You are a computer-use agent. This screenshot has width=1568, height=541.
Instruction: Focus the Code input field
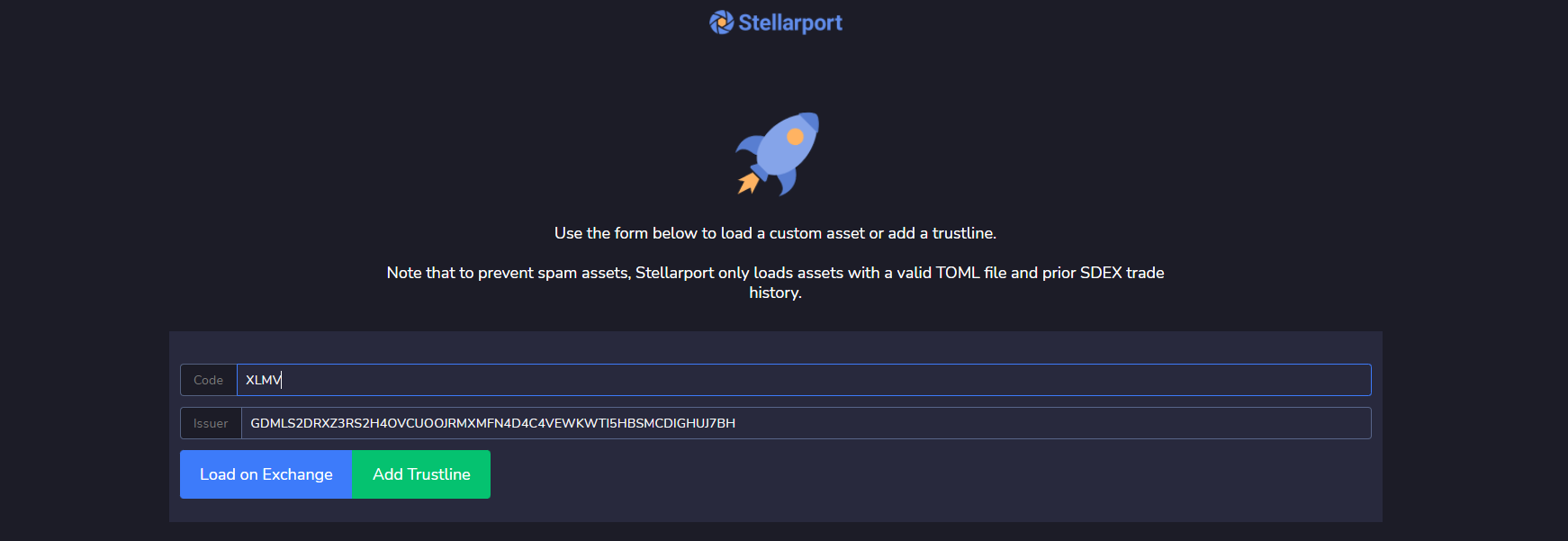(x=804, y=380)
